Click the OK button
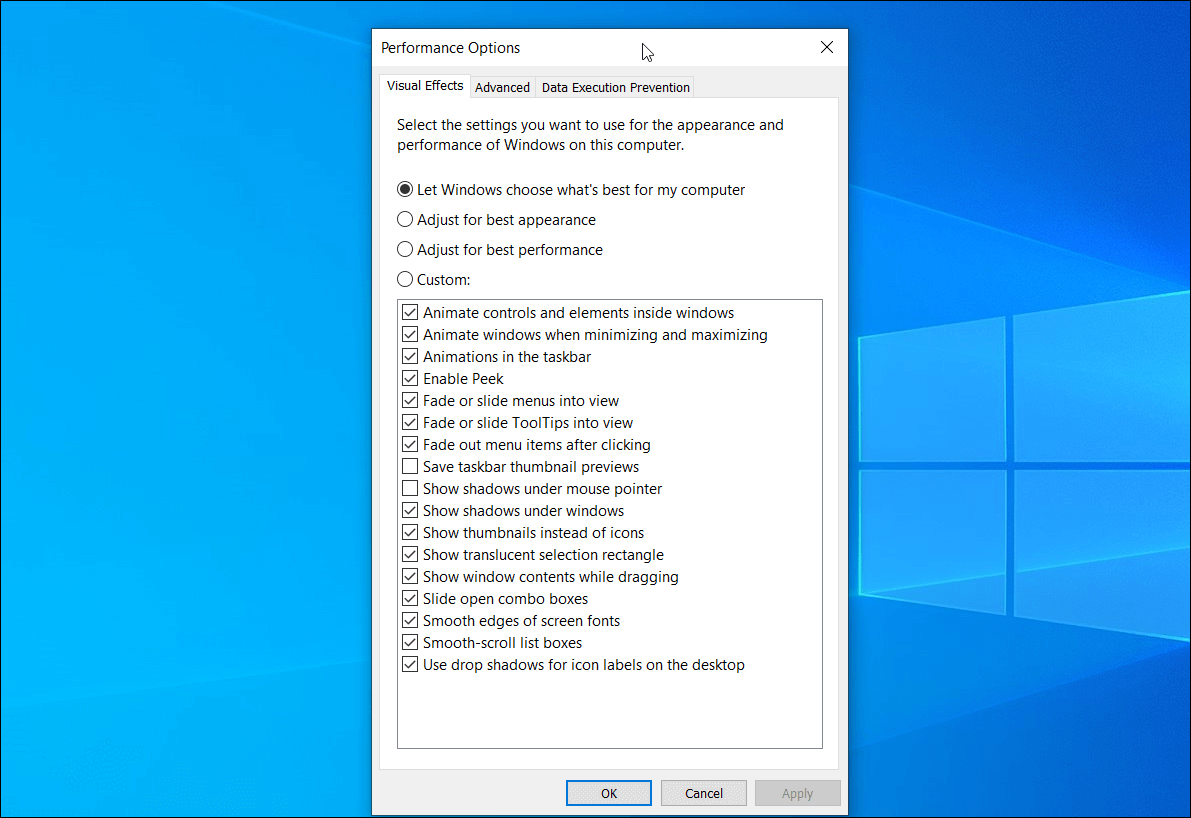The width and height of the screenshot is (1191, 818). [x=608, y=792]
